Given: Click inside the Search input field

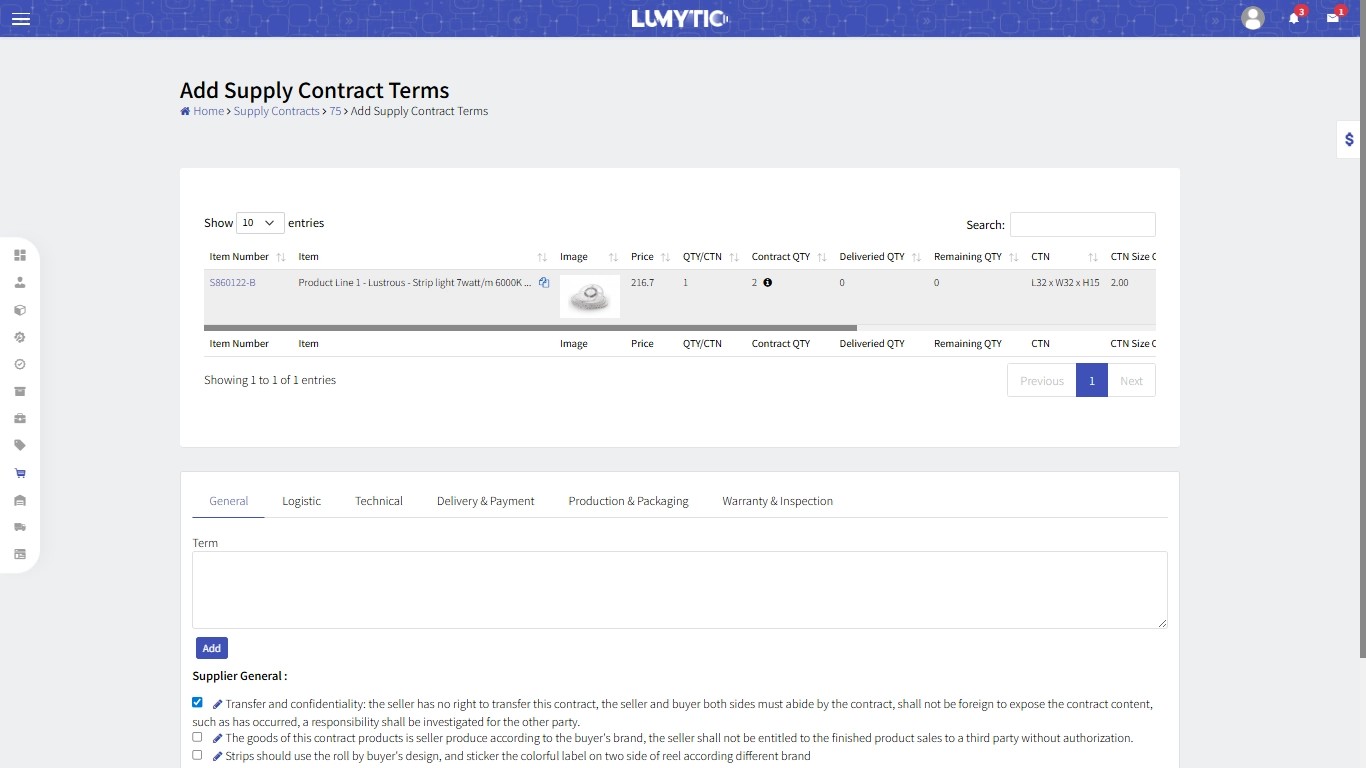Looking at the screenshot, I should click(x=1083, y=224).
